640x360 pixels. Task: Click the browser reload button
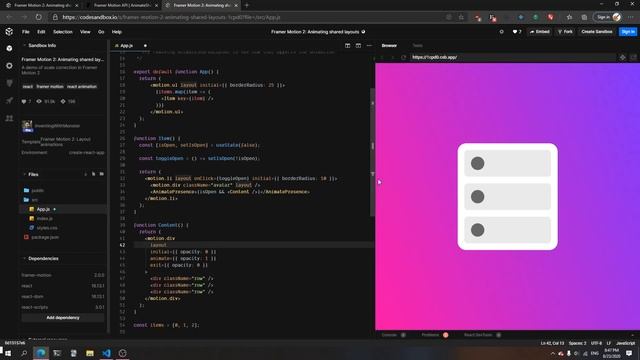click(38, 17)
